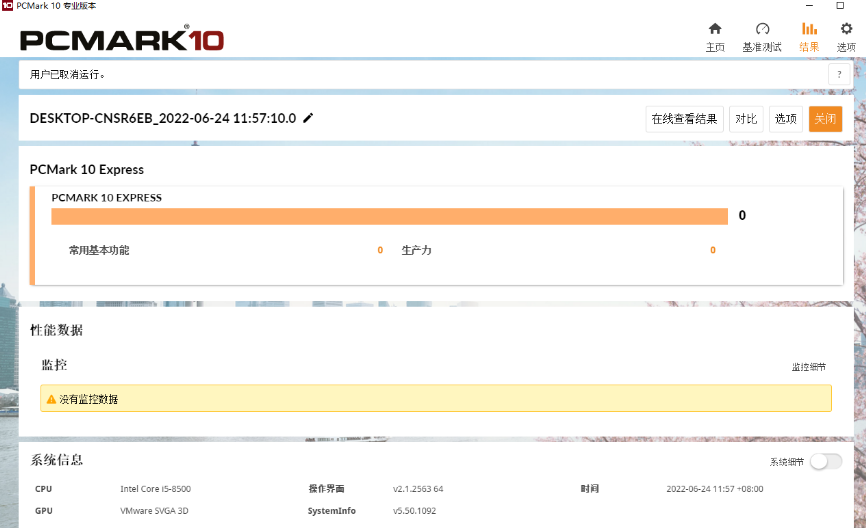Click the orange 关闭 button
Screen dimensions: 866x528
(825, 119)
